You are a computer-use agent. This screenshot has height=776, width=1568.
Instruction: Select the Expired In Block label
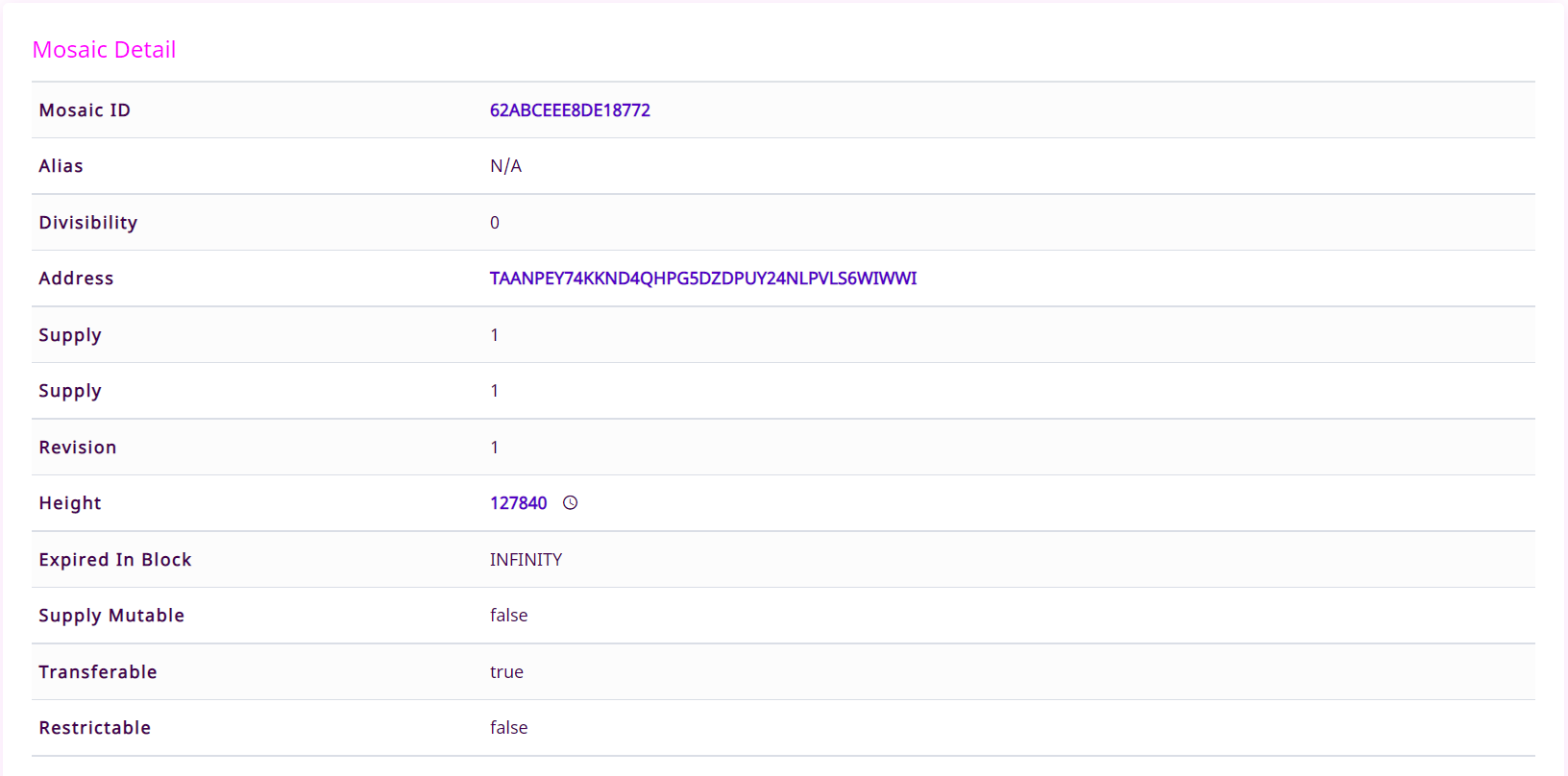115,560
